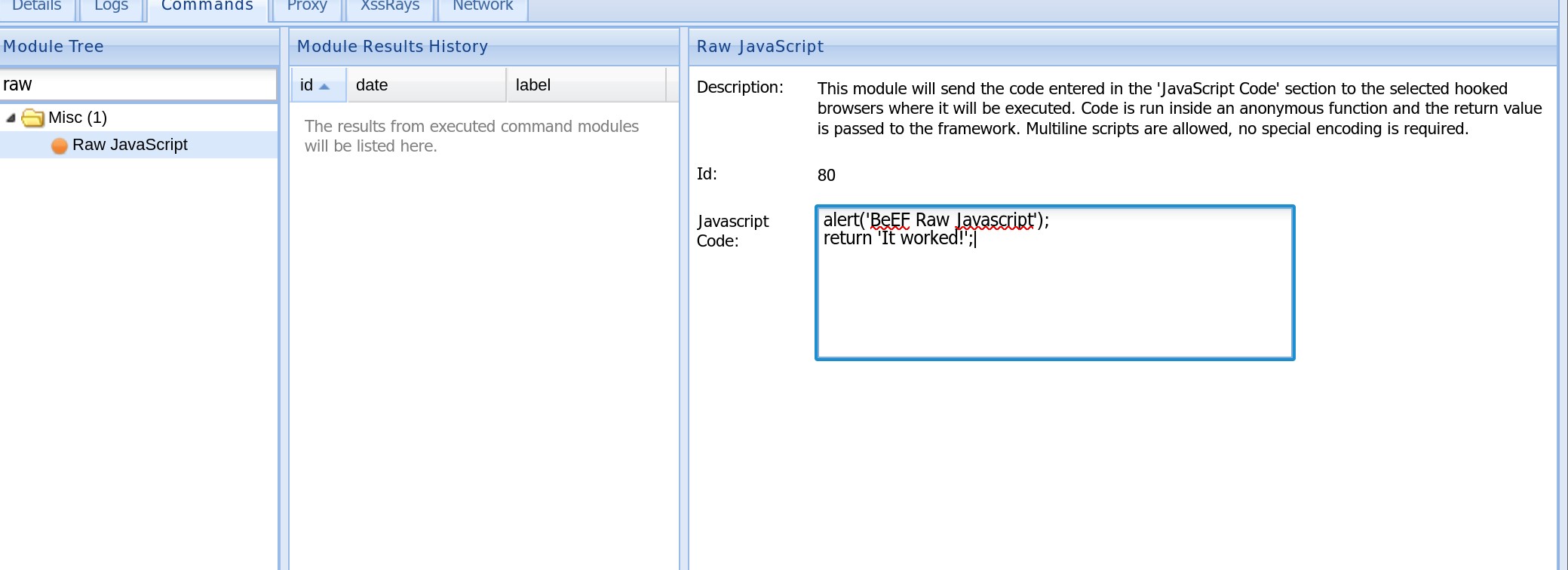Viewport: 1568px width, 570px height.
Task: Click the orange Raw JavaScript status icon
Action: point(59,146)
